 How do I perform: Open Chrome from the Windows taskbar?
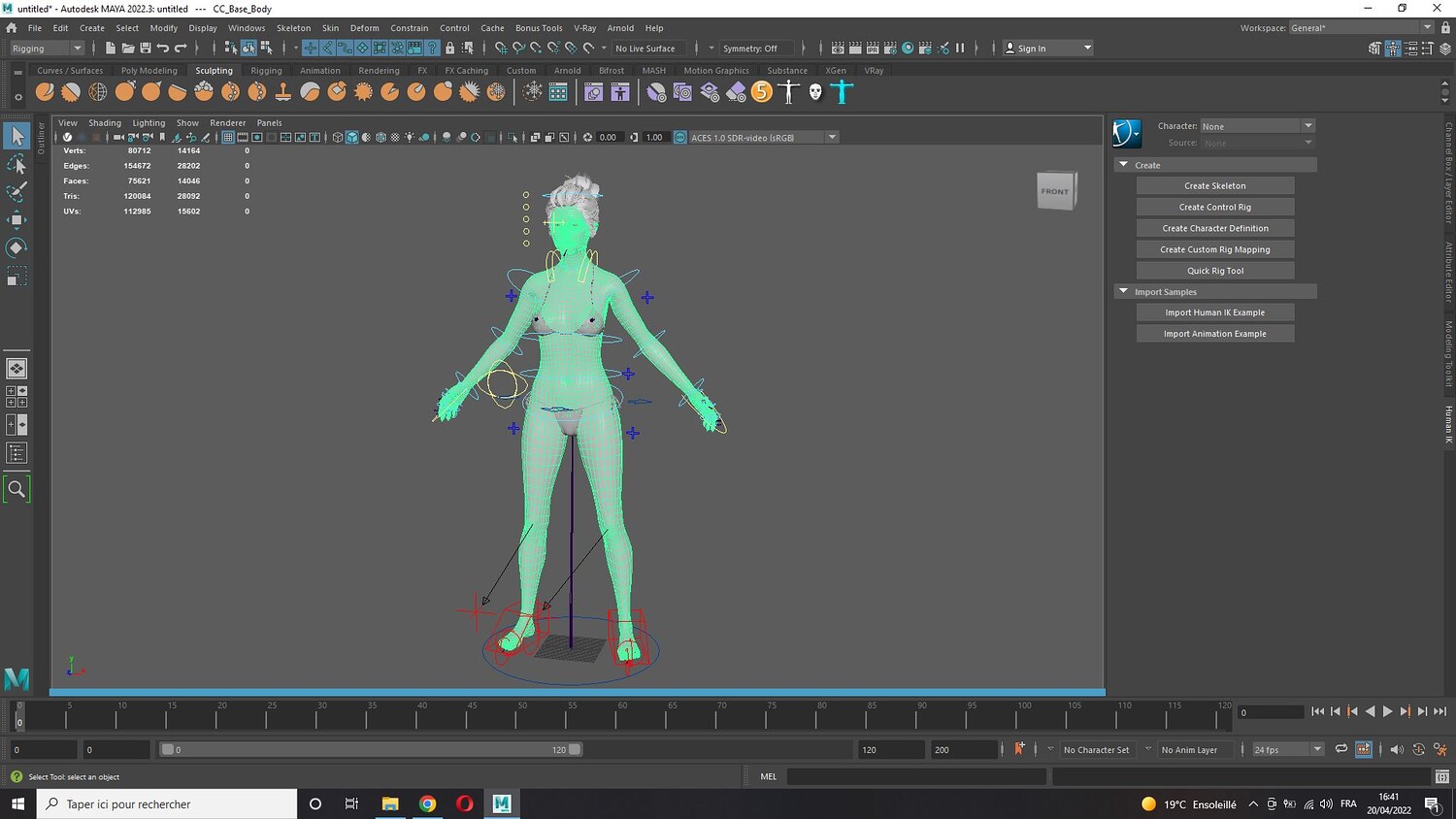[x=427, y=803]
